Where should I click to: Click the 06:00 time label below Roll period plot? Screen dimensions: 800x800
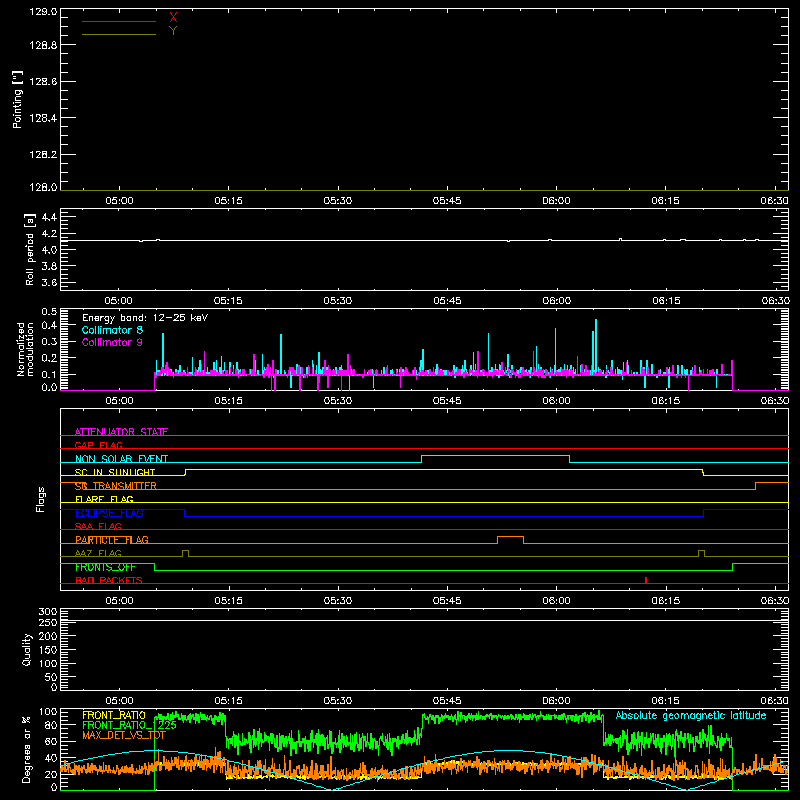click(557, 301)
